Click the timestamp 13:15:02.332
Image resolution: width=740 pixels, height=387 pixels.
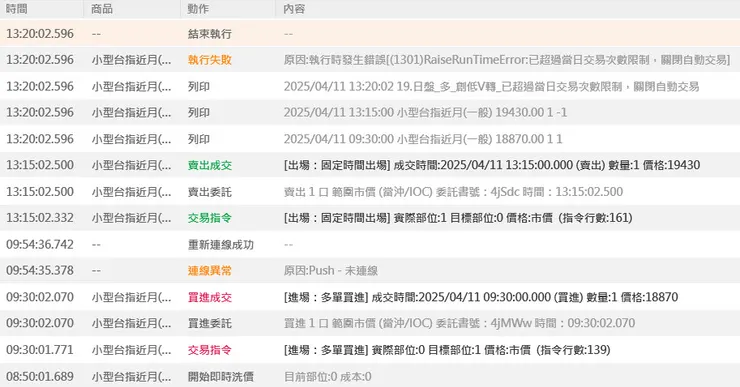(40, 218)
